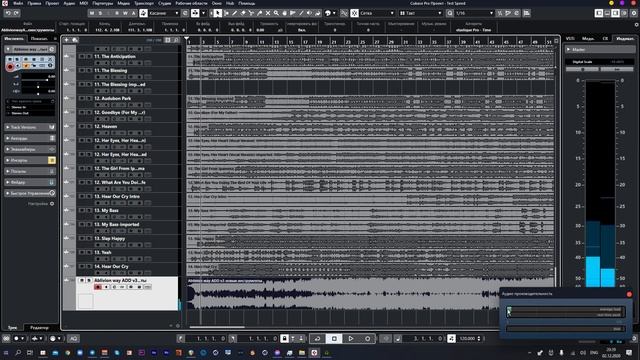
Task: Open the MIDI menu
Action: click(x=84, y=3)
